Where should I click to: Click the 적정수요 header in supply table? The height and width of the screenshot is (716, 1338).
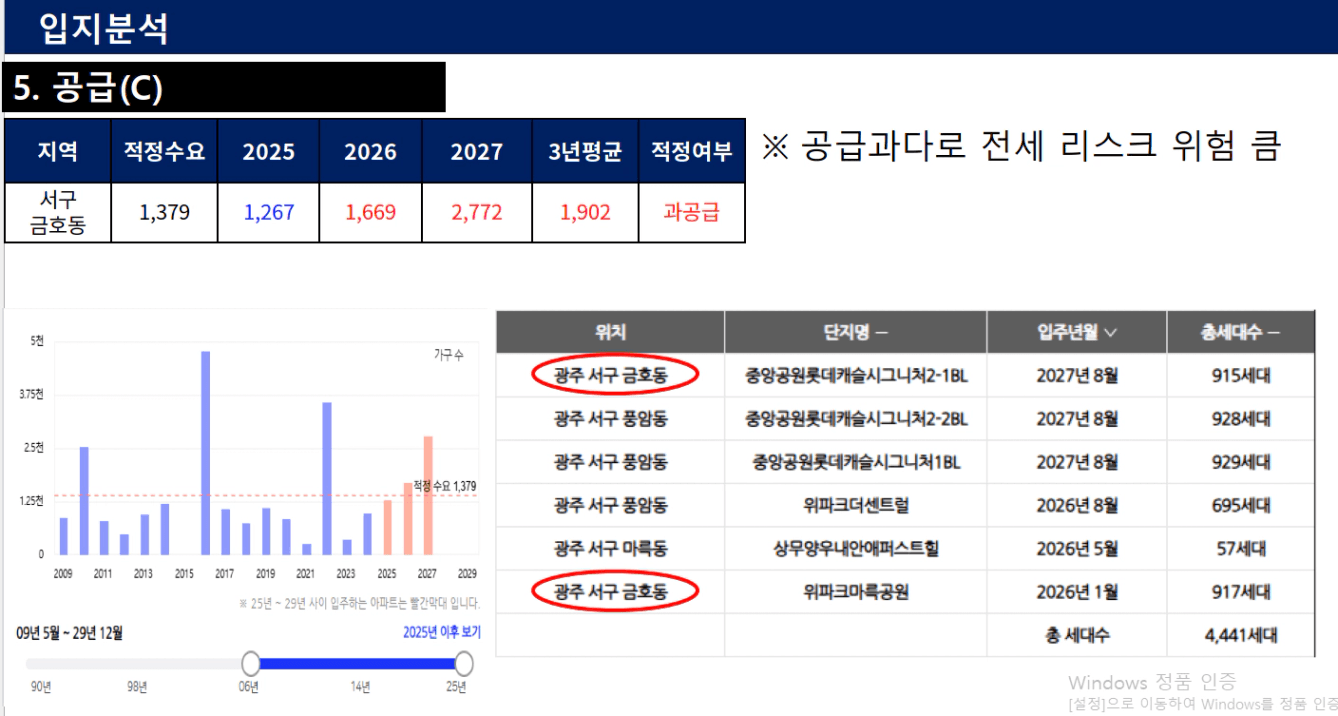click(x=164, y=152)
